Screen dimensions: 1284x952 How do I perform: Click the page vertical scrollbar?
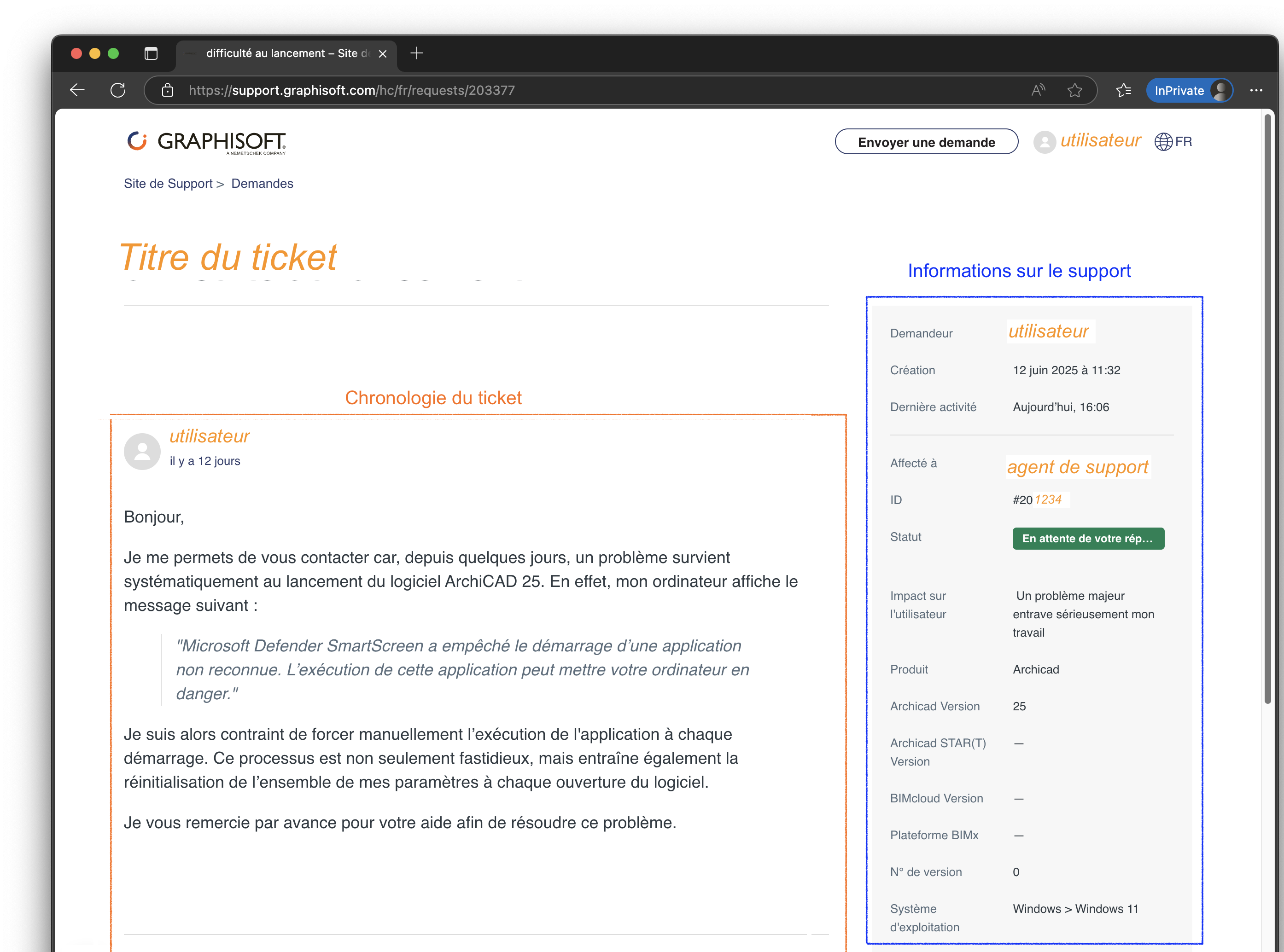(x=1267, y=409)
